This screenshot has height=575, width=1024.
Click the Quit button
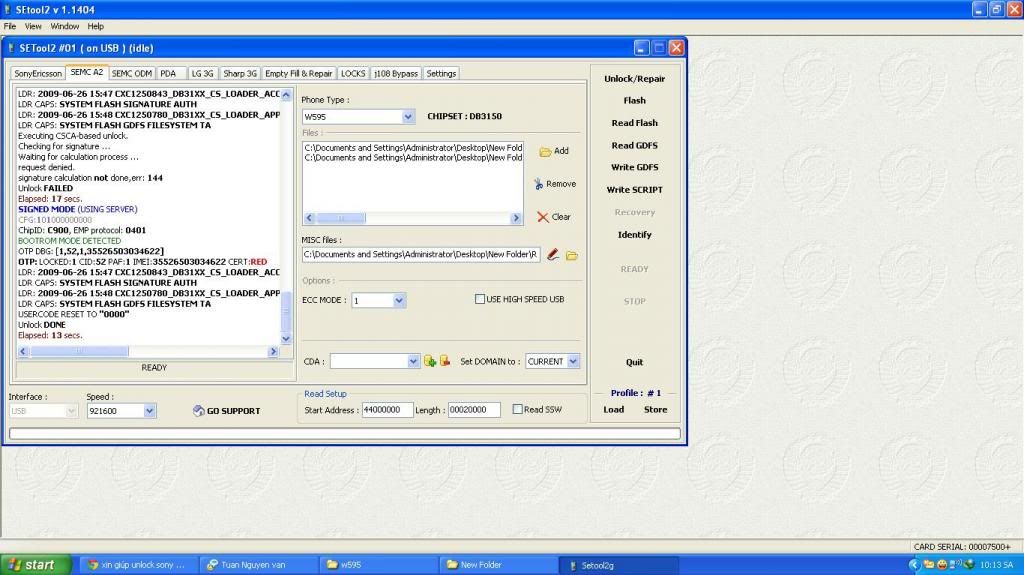tap(634, 362)
